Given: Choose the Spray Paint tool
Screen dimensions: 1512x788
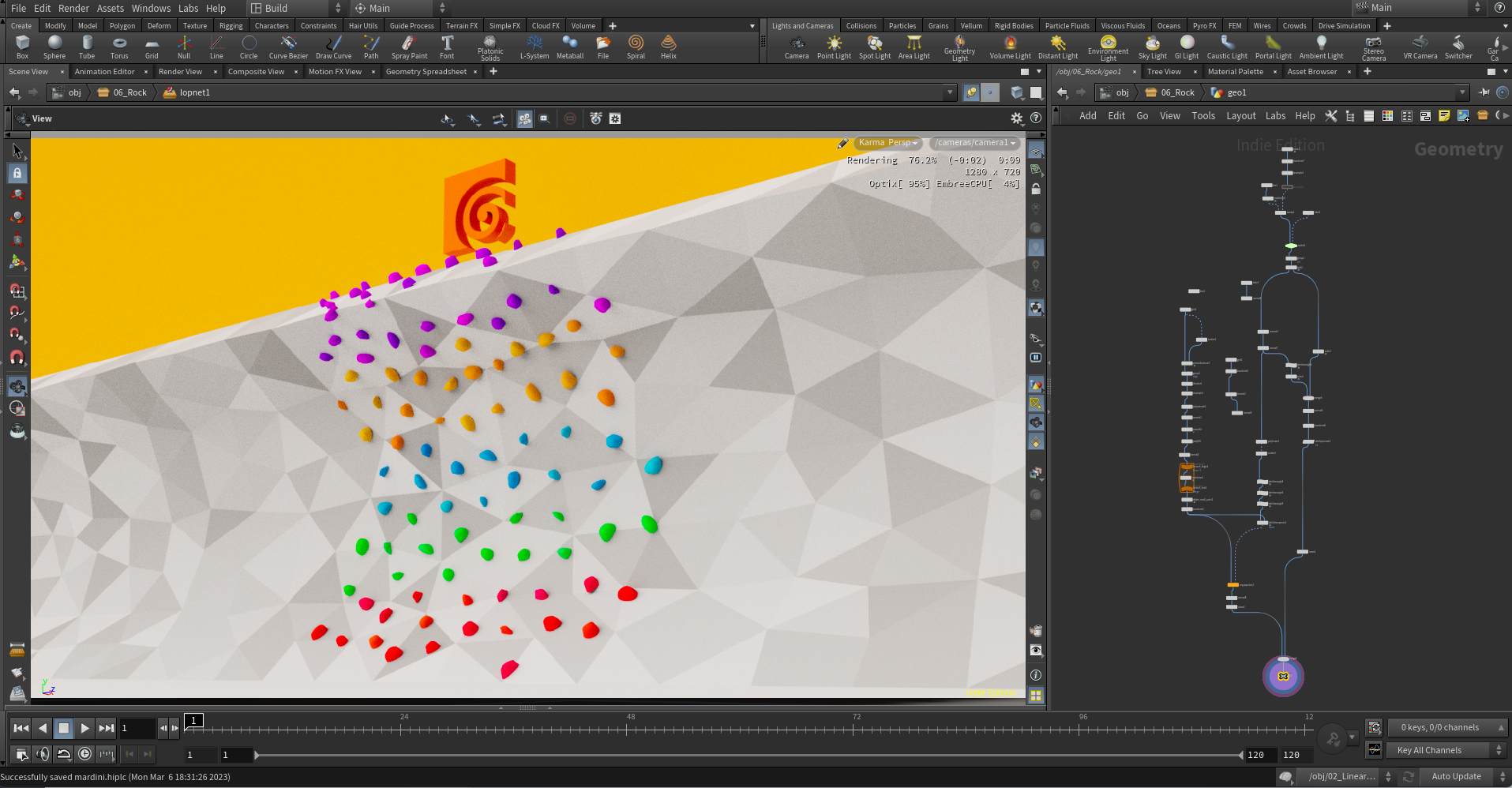Looking at the screenshot, I should pos(409,47).
